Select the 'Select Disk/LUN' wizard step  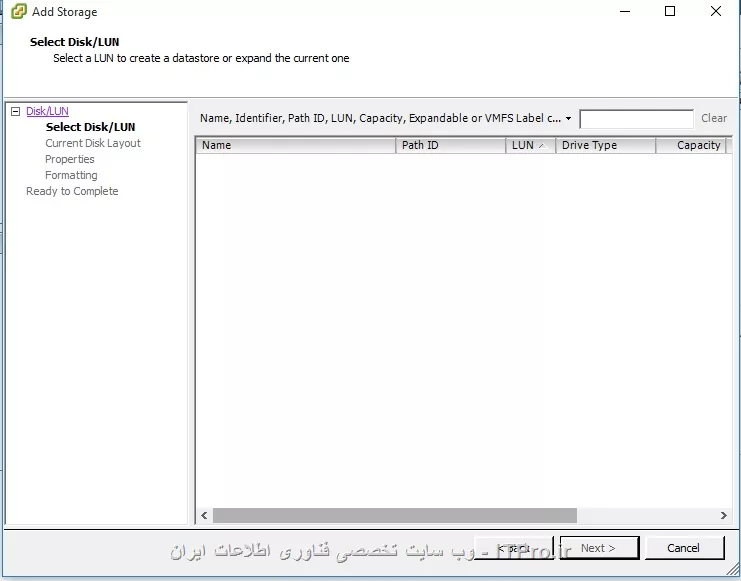pos(90,127)
